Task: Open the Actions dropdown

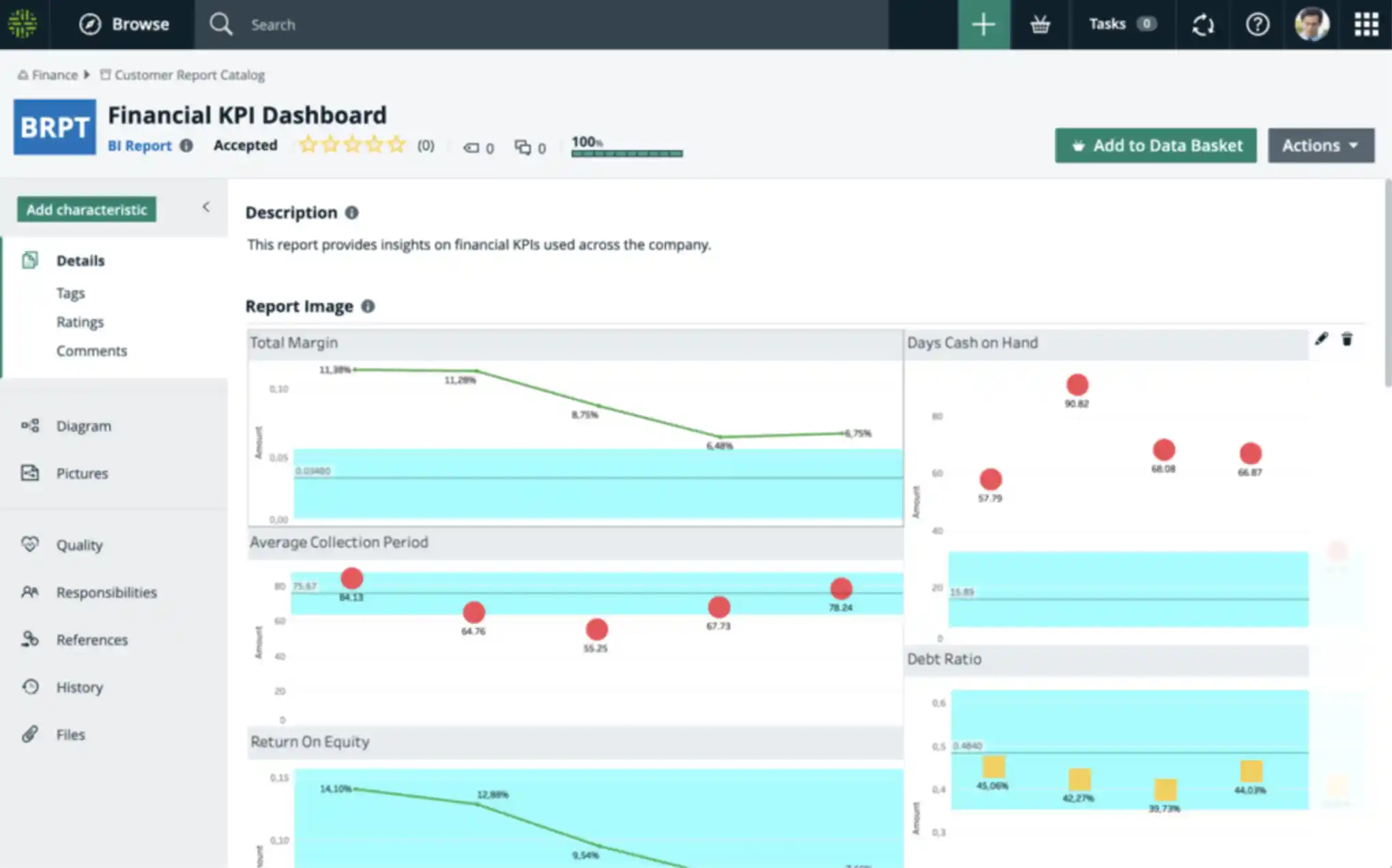Action: (1320, 145)
